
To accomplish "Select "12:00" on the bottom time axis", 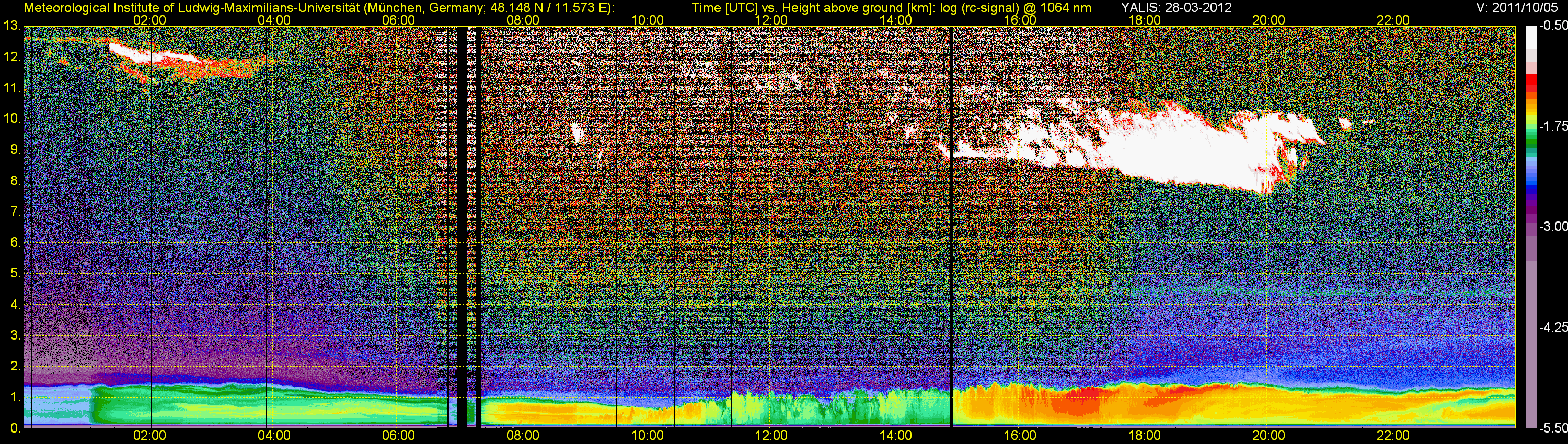I will click(x=771, y=436).
